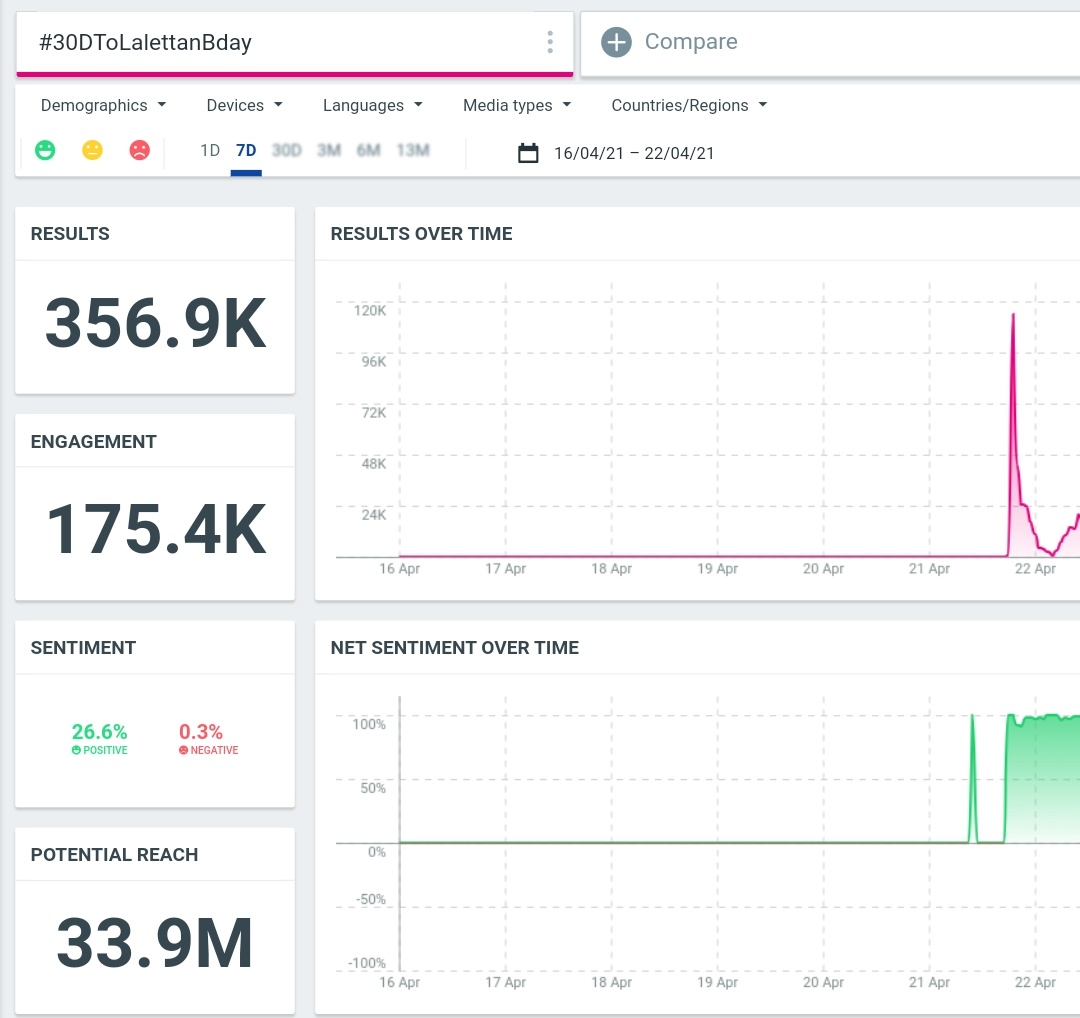The image size is (1080, 1018).
Task: Select the 7D time range tab
Action: click(x=246, y=150)
